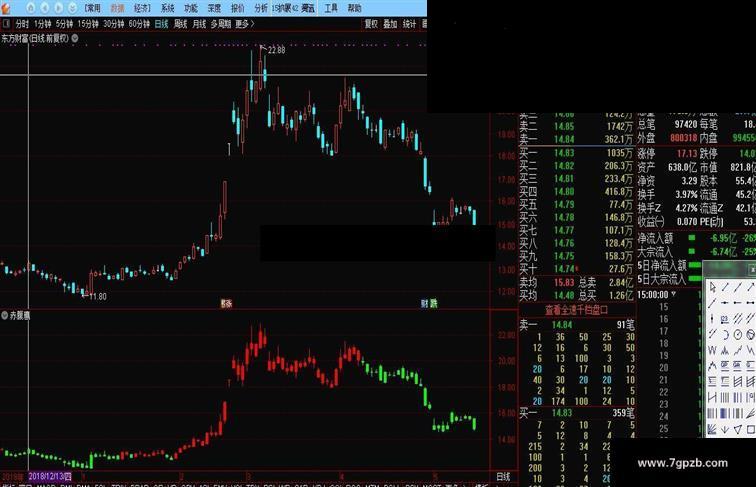The height and width of the screenshot is (487, 756).
Task: Select the straight line tool, third in palette top row
Action: [738, 287]
